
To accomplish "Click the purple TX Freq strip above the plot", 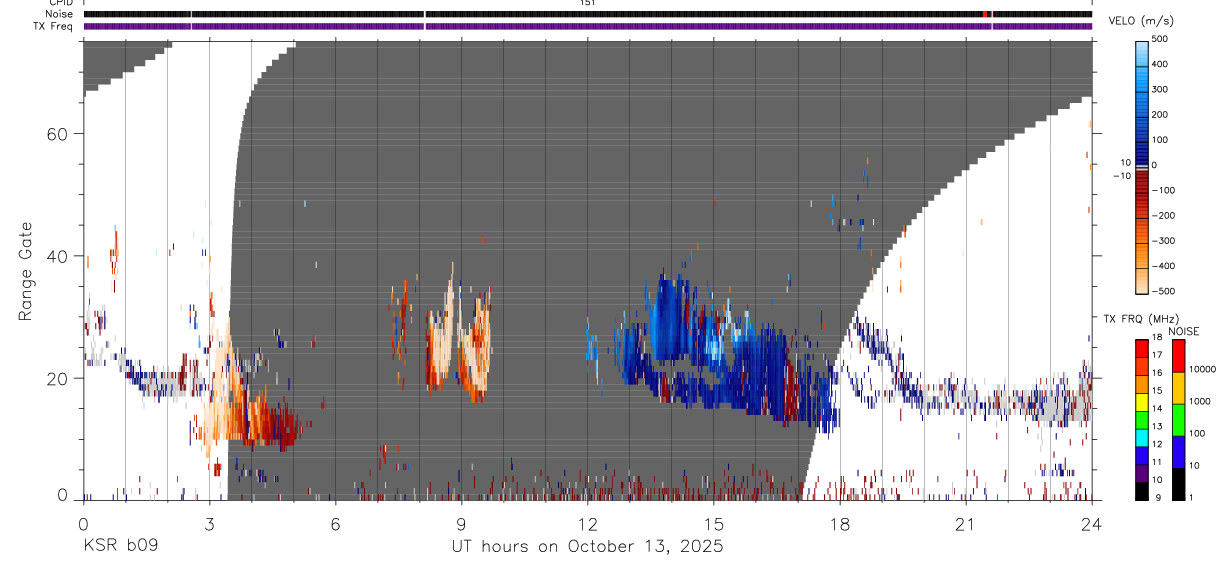I will click(587, 25).
